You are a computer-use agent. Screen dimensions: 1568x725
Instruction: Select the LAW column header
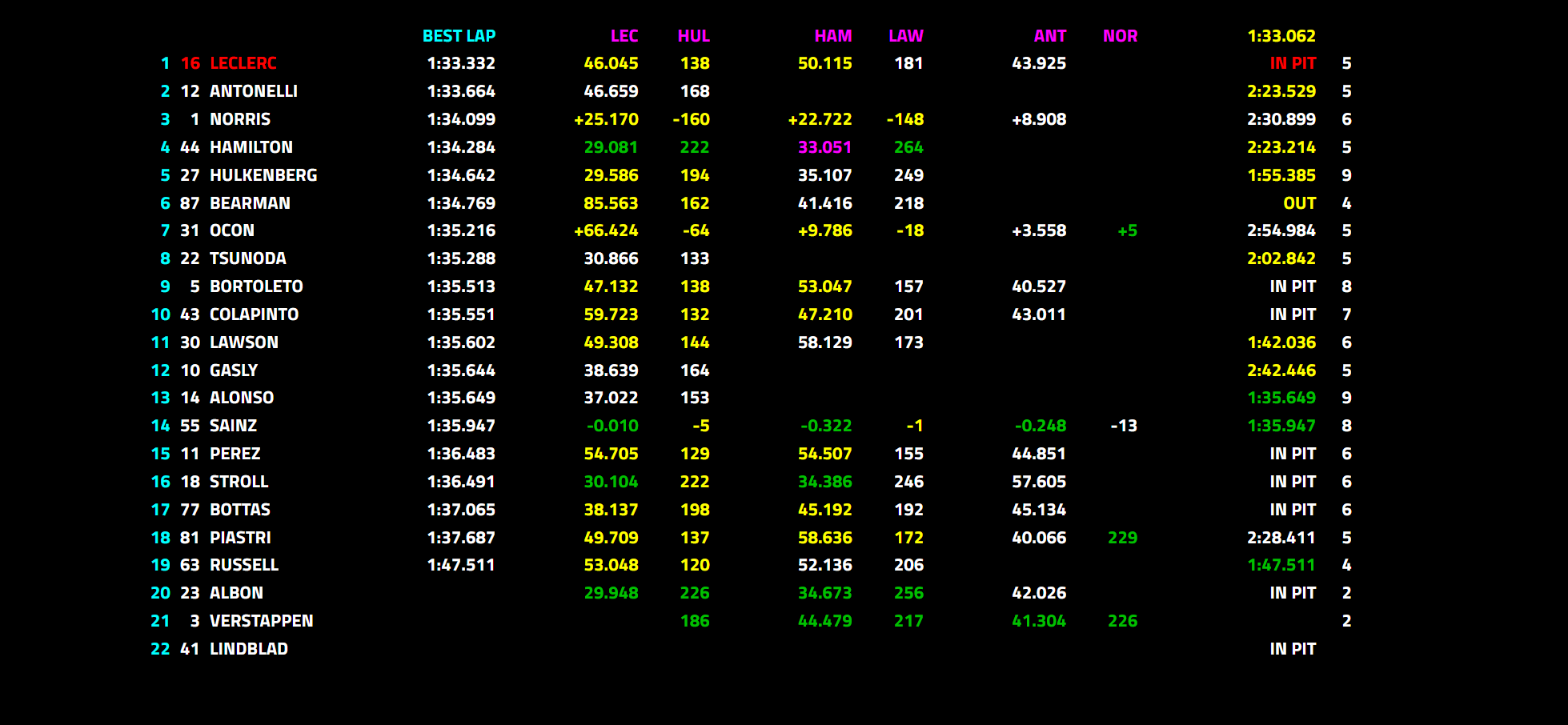(906, 36)
